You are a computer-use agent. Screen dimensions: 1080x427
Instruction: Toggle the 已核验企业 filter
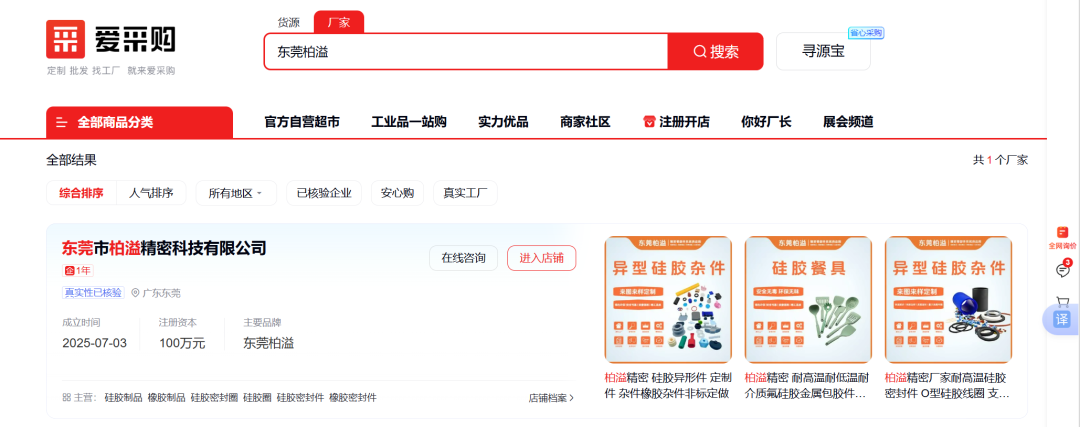324,193
